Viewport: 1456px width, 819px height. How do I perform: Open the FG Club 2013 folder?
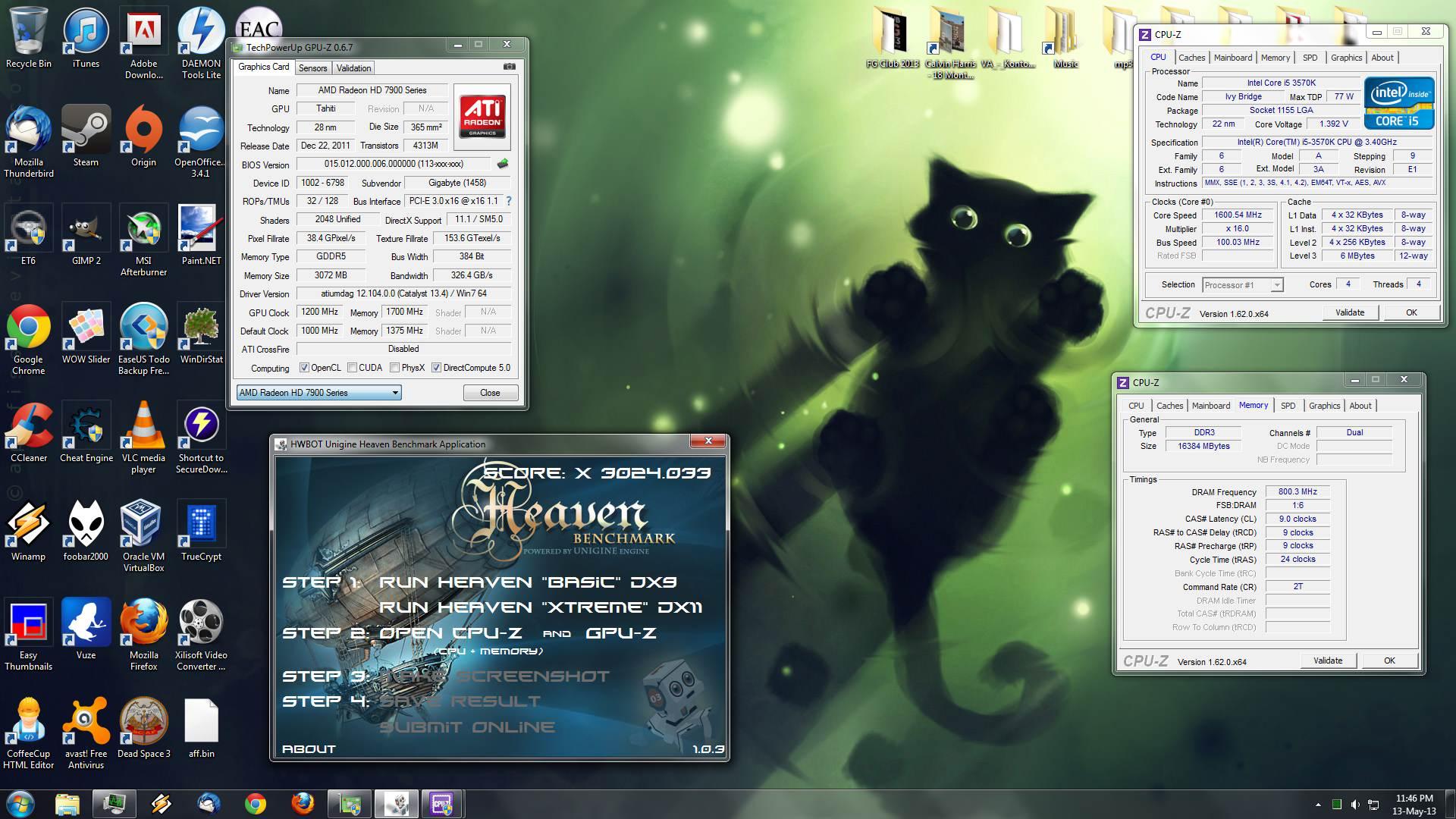(893, 38)
